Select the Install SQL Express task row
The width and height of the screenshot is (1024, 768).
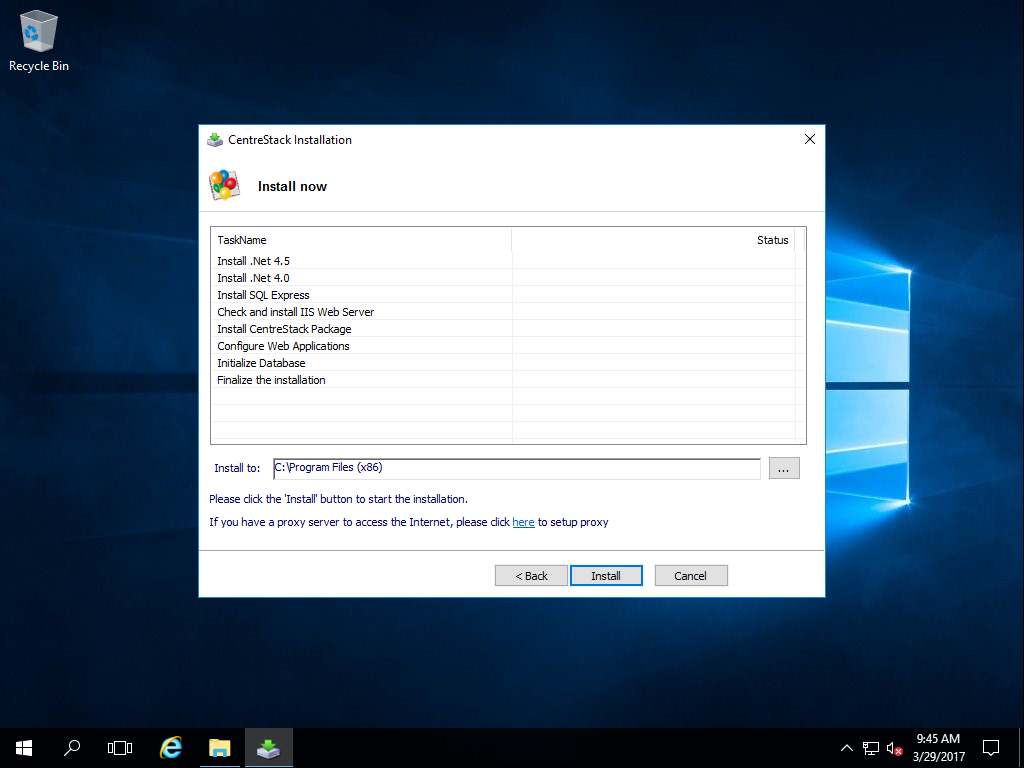pyautogui.click(x=503, y=295)
